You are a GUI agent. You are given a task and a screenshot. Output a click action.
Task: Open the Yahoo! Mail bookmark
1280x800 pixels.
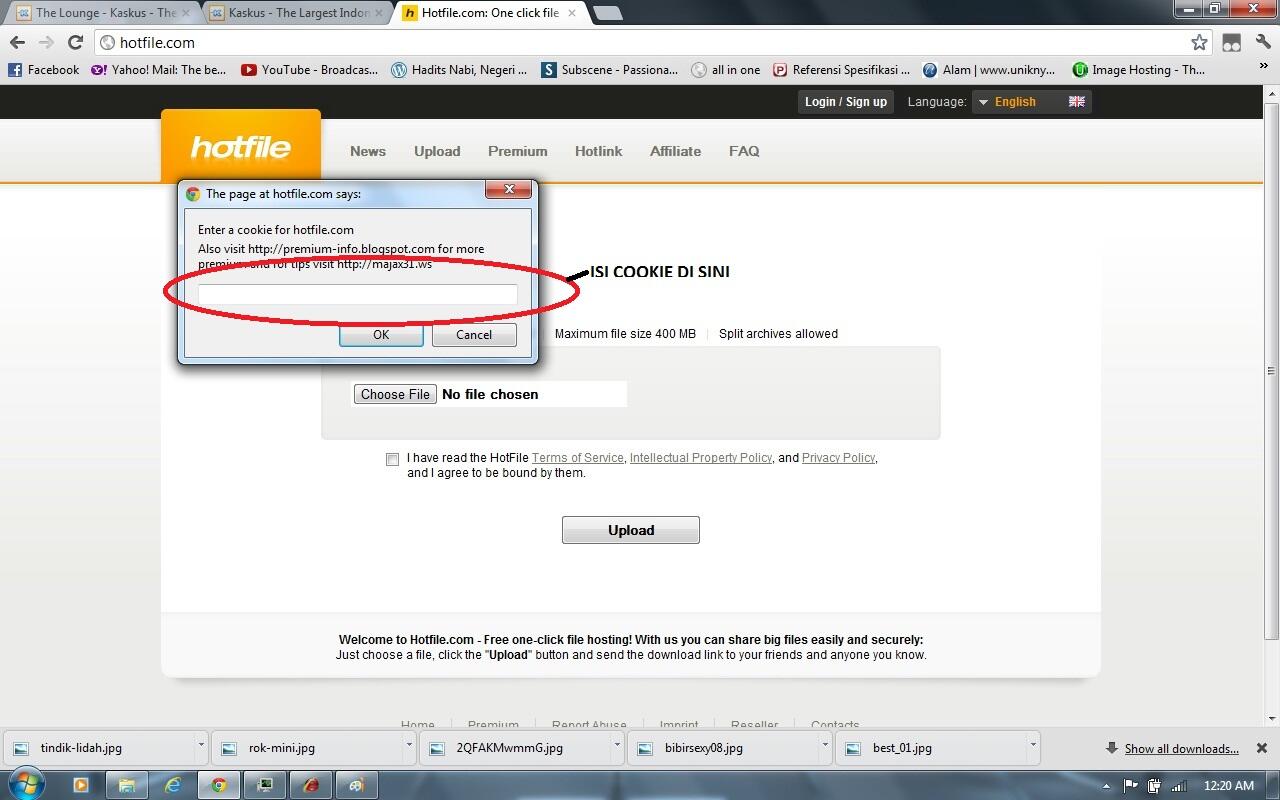tap(158, 70)
